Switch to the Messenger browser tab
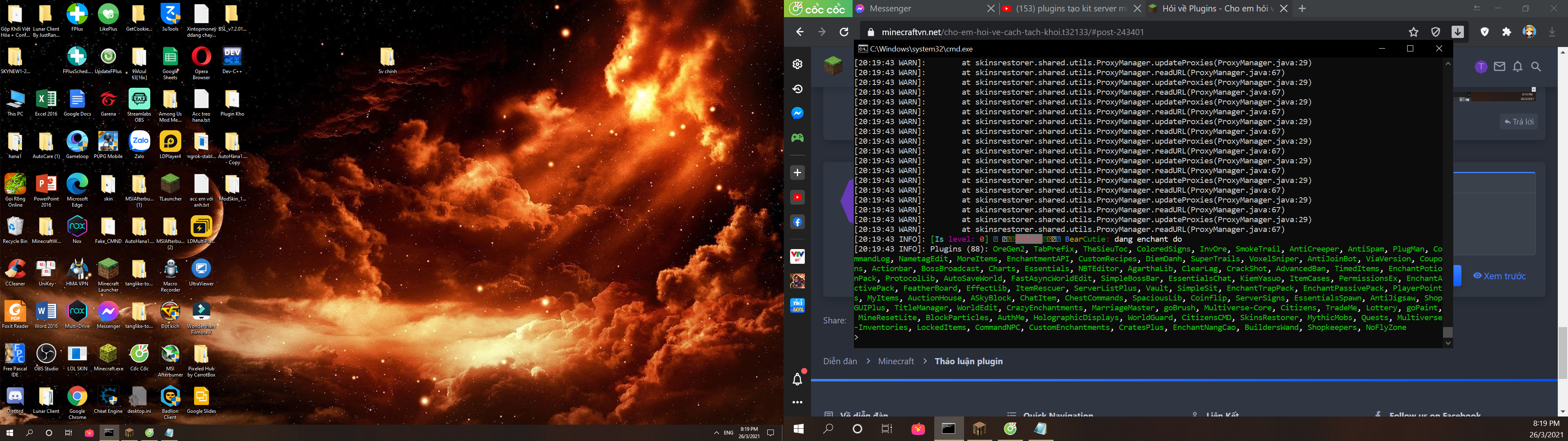Screen dimensions: 1568x441 click(890, 9)
